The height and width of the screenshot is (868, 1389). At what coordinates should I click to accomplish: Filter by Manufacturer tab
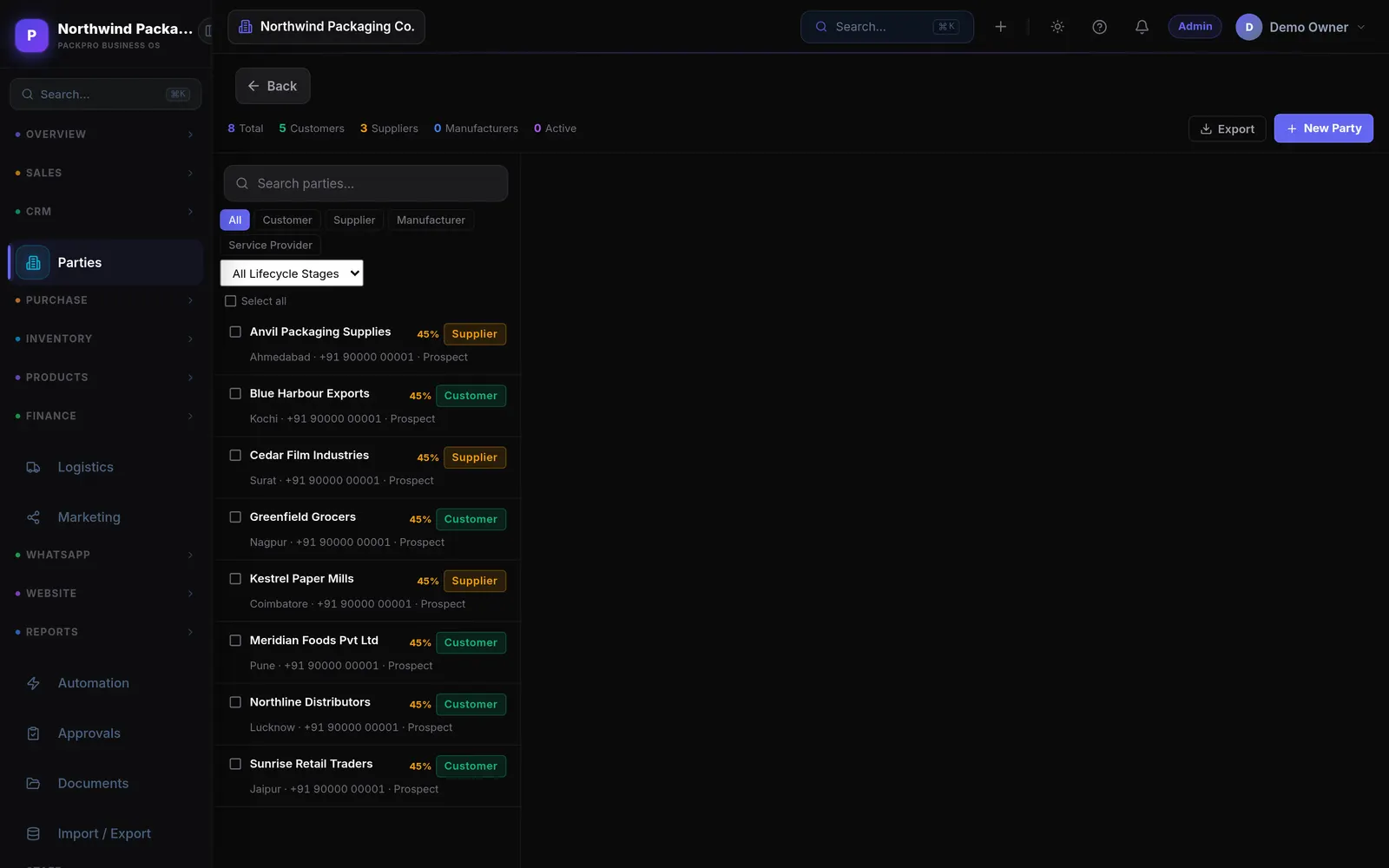[x=431, y=220]
